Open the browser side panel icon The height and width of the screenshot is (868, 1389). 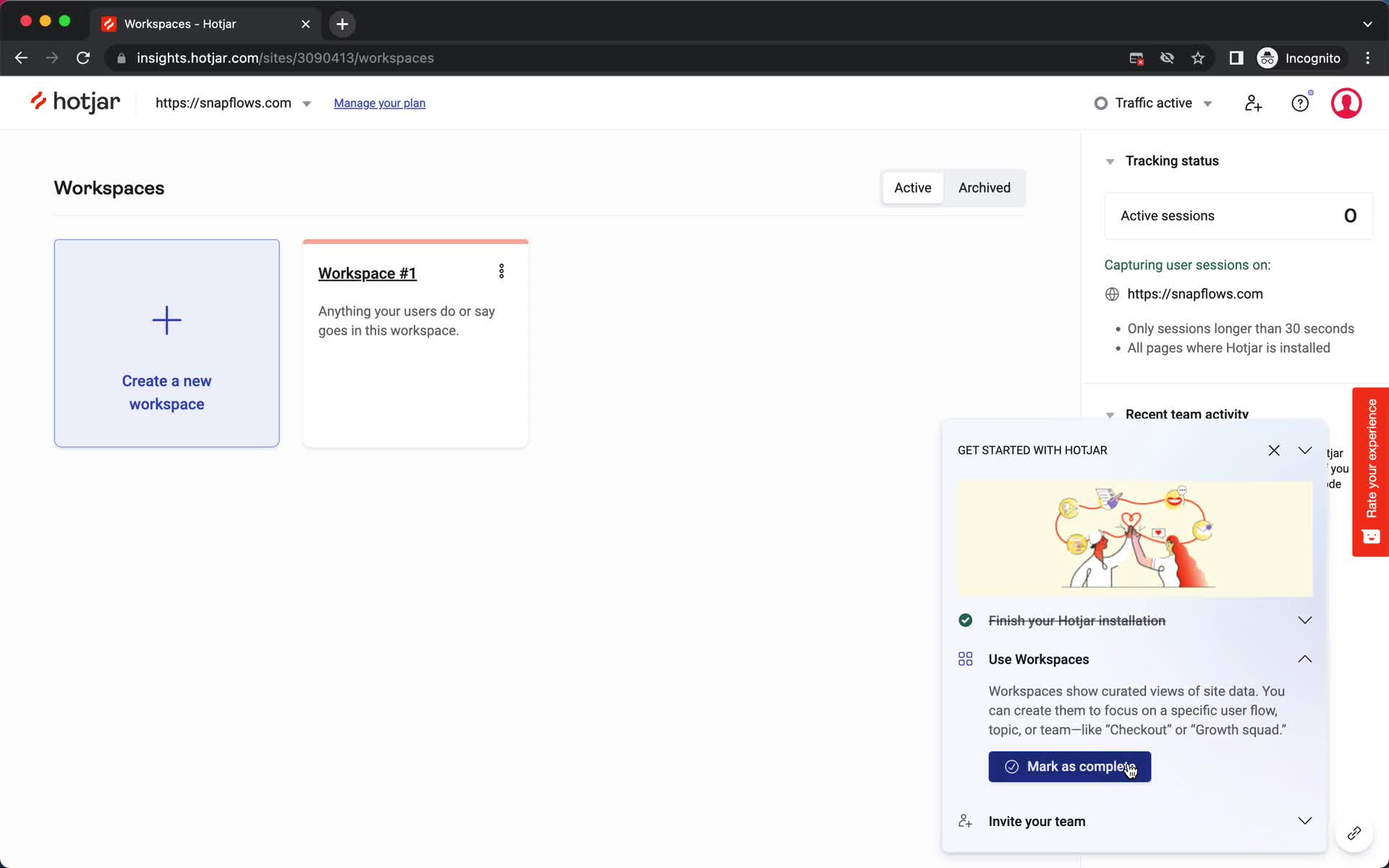coord(1236,58)
